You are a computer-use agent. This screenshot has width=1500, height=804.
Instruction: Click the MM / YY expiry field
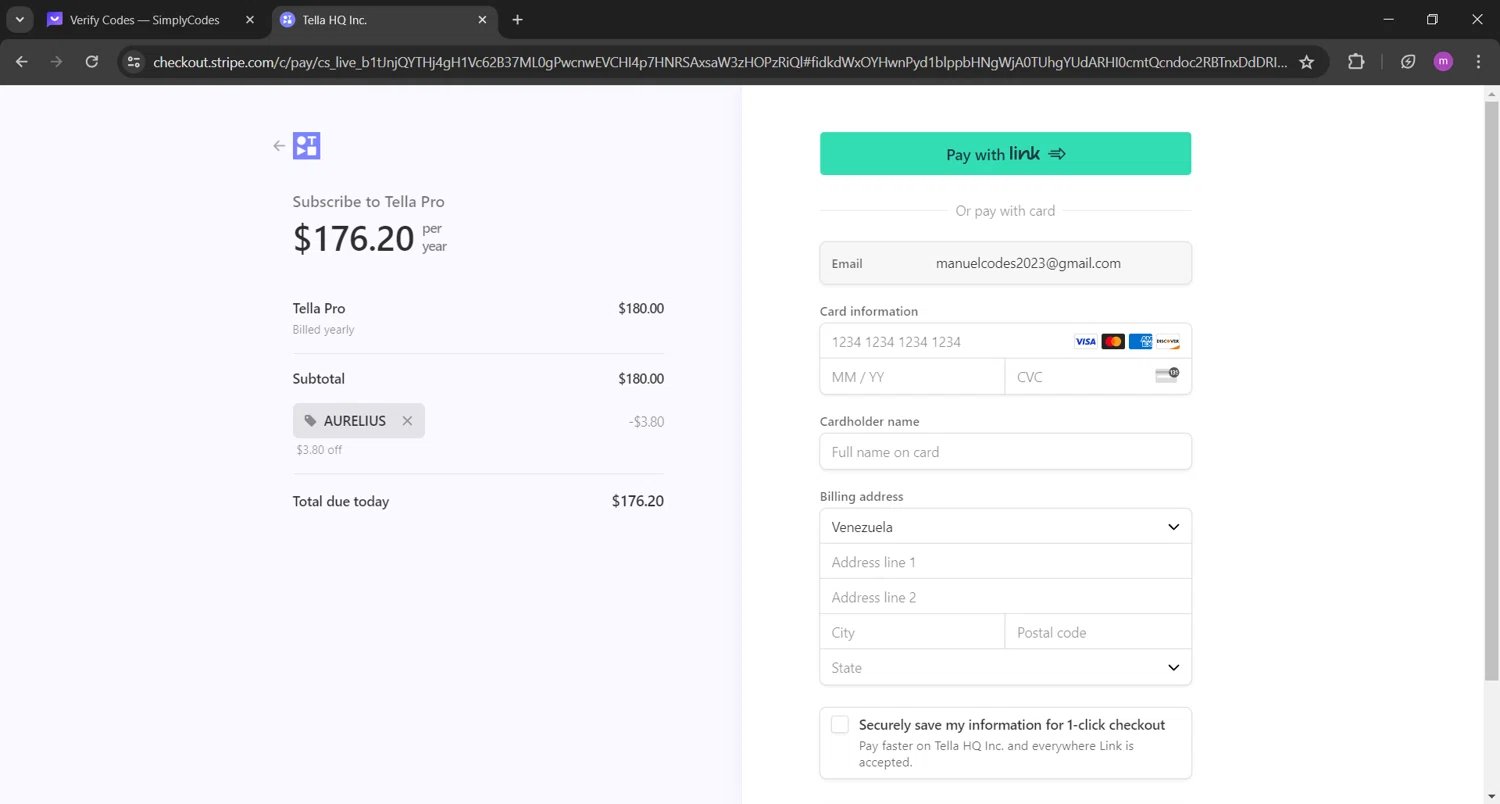(912, 377)
